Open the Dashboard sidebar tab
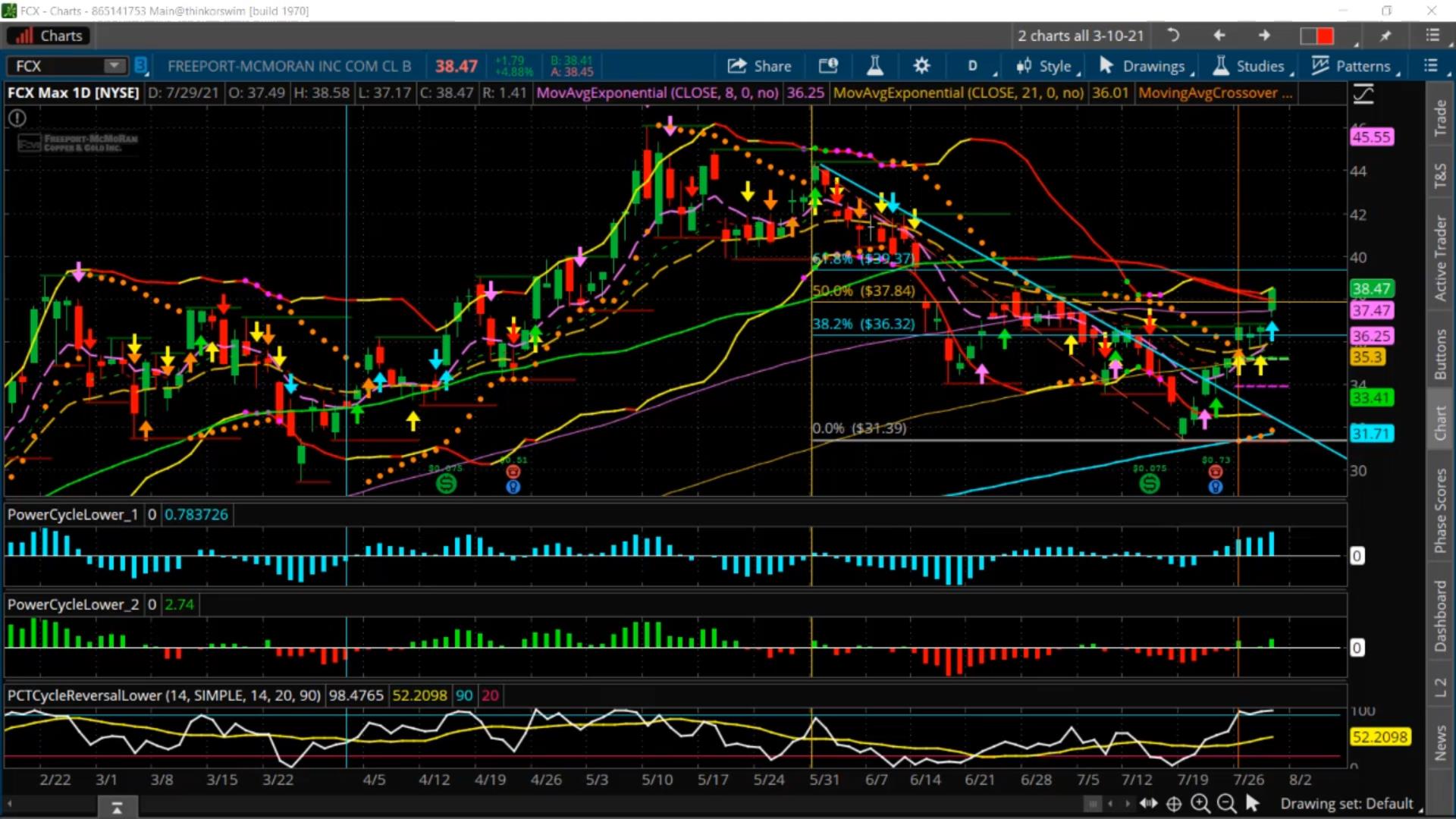The height and width of the screenshot is (819, 1456). 1440,615
